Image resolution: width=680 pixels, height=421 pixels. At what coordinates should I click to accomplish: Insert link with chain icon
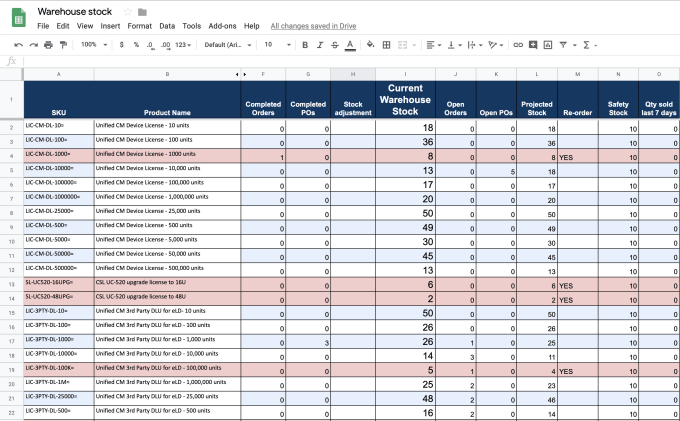pos(518,45)
